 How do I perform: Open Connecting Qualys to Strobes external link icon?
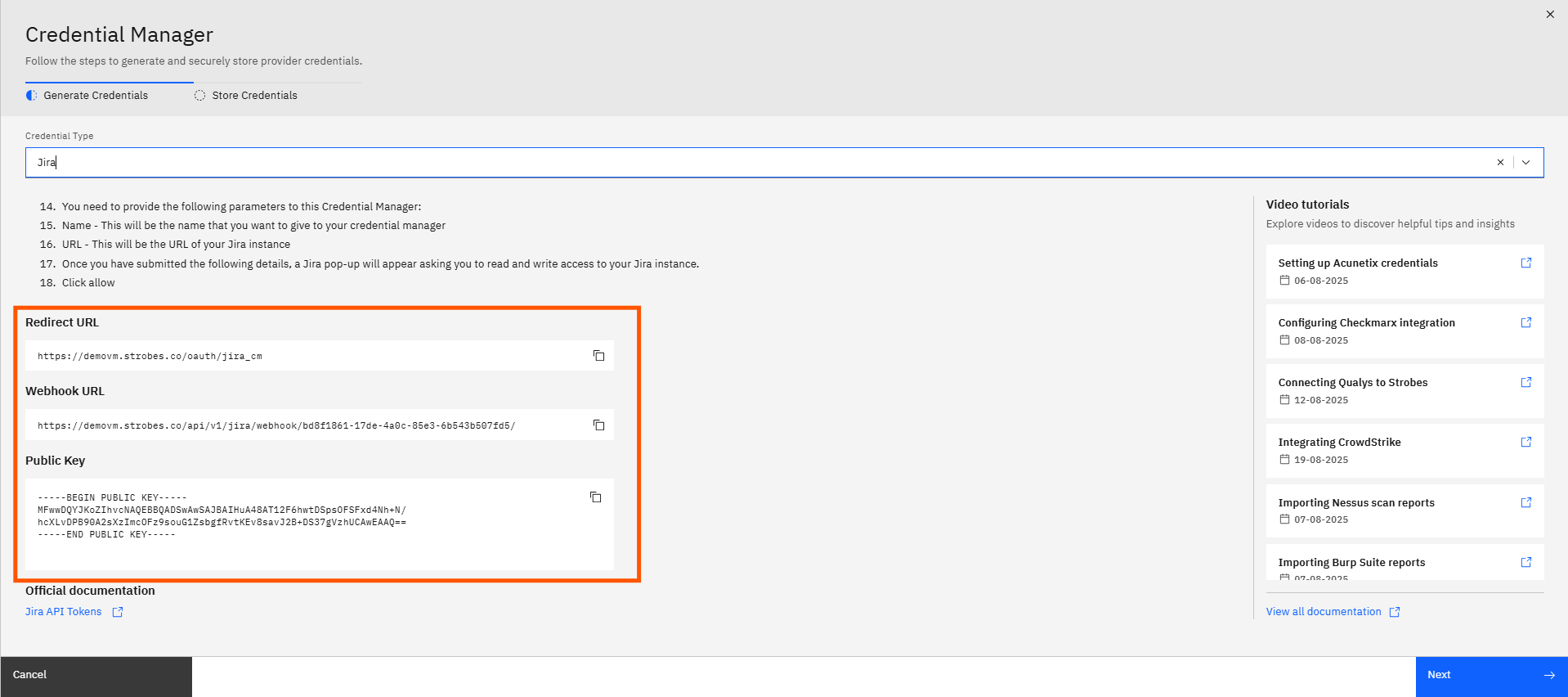tap(1525, 382)
